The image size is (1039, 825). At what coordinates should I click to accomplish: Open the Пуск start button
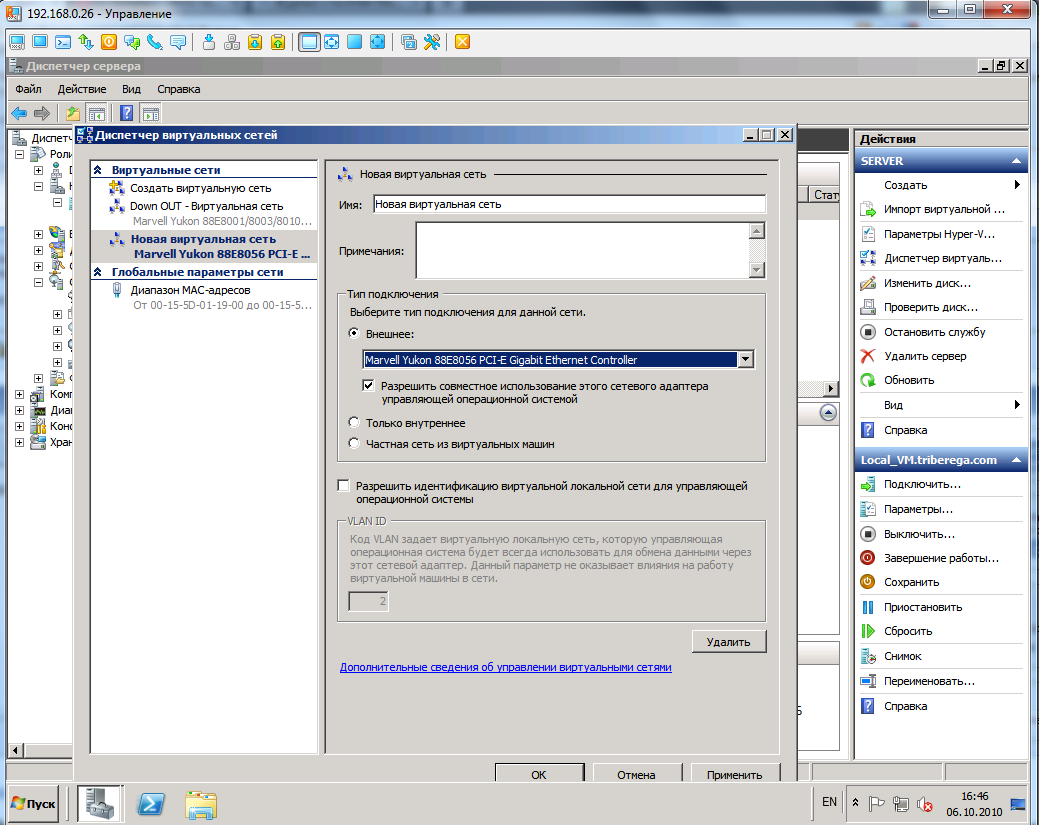33,803
